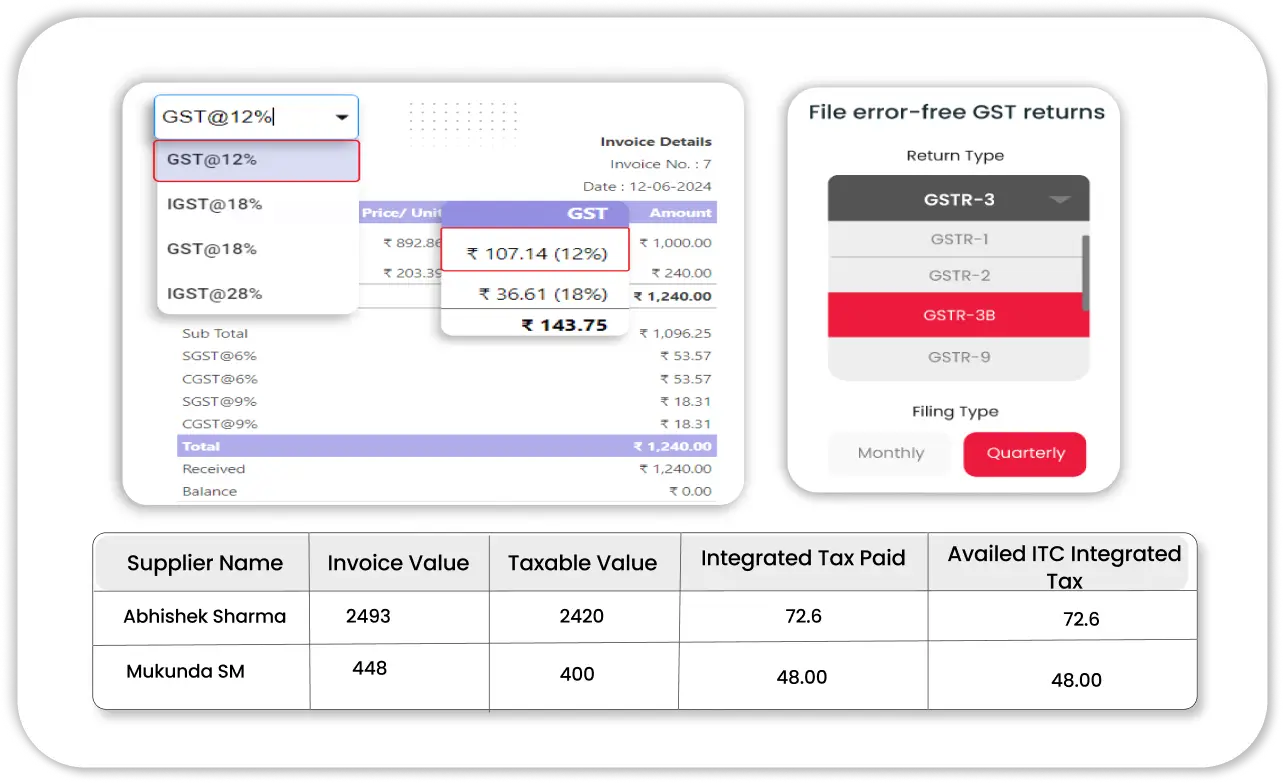This screenshot has height=783, width=1283.
Task: Click Sub Total amount ₹ 1,096.25
Action: tap(675, 334)
